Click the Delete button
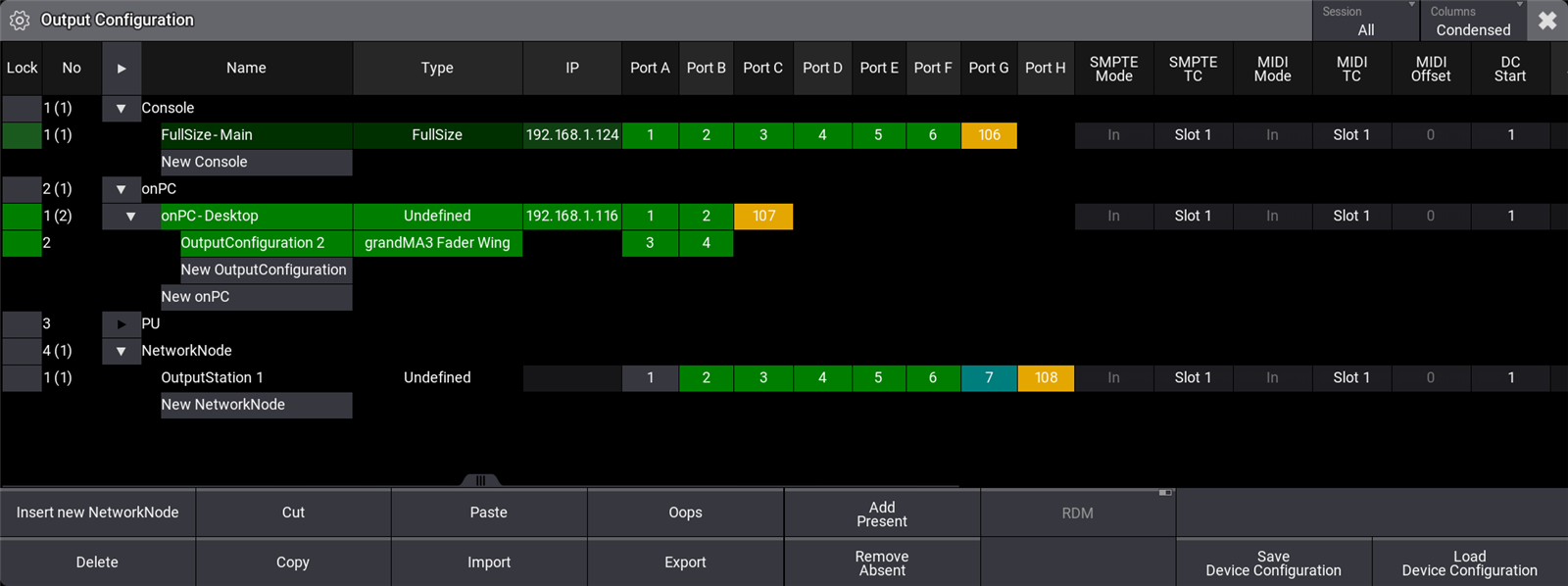 pyautogui.click(x=98, y=562)
